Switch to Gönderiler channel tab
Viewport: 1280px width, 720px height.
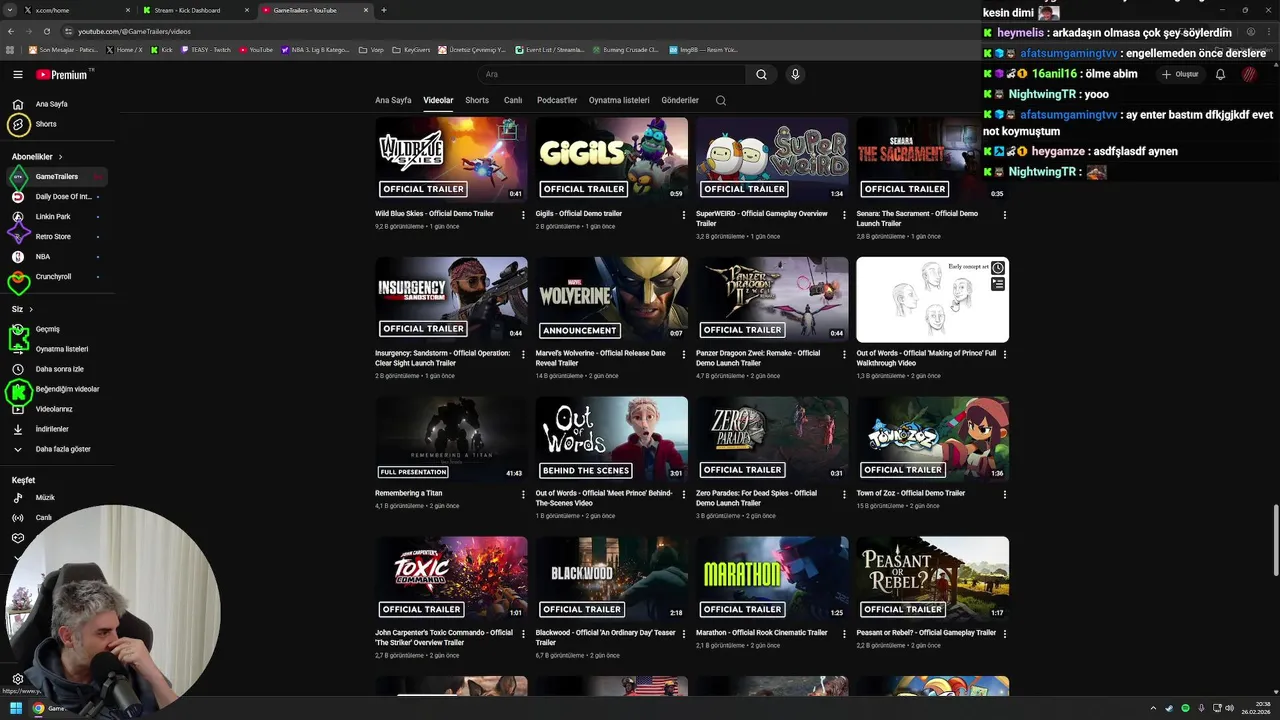coord(680,100)
